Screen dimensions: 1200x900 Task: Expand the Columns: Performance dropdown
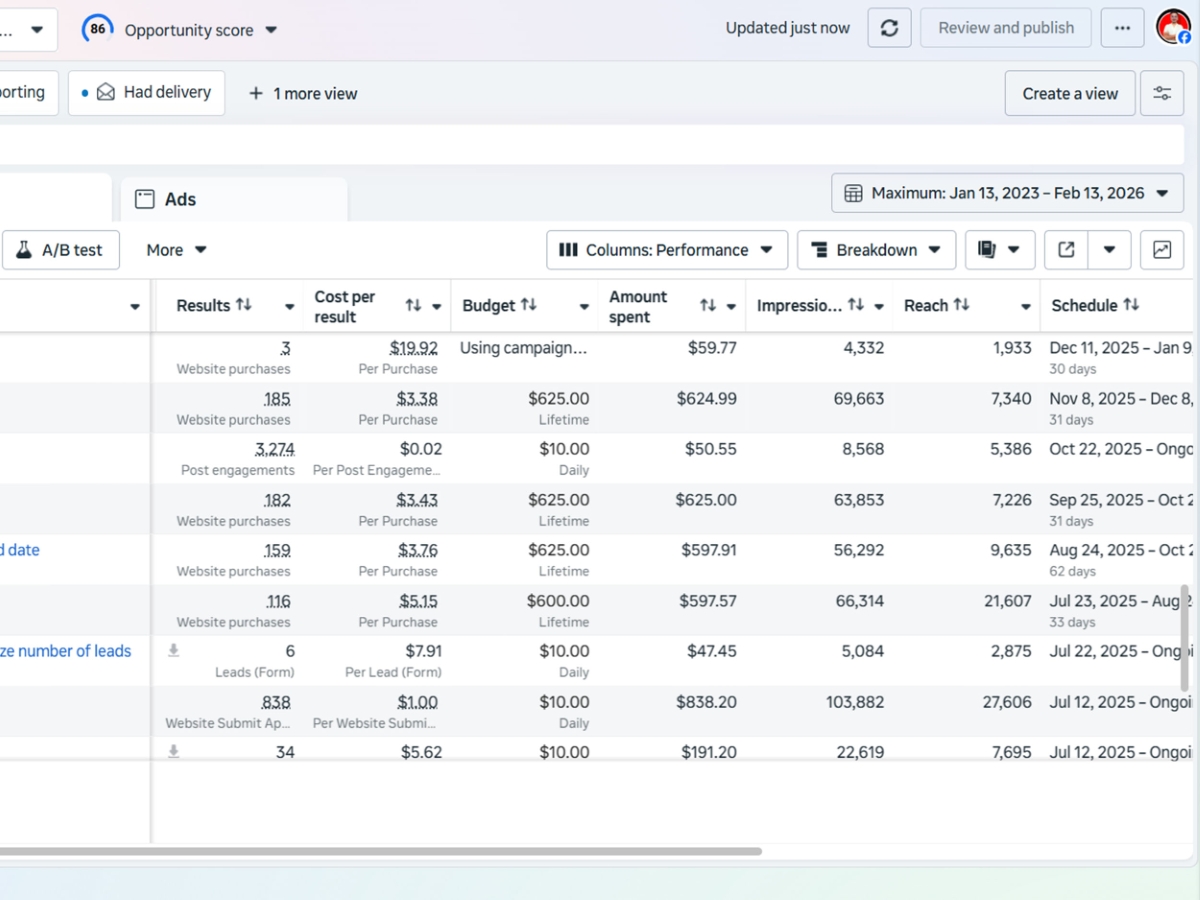coord(666,250)
